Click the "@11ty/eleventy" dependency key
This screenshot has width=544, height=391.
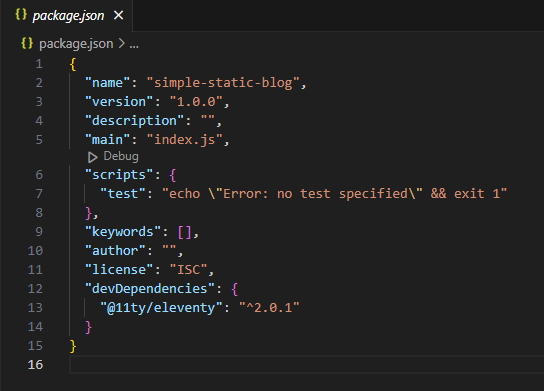161,308
